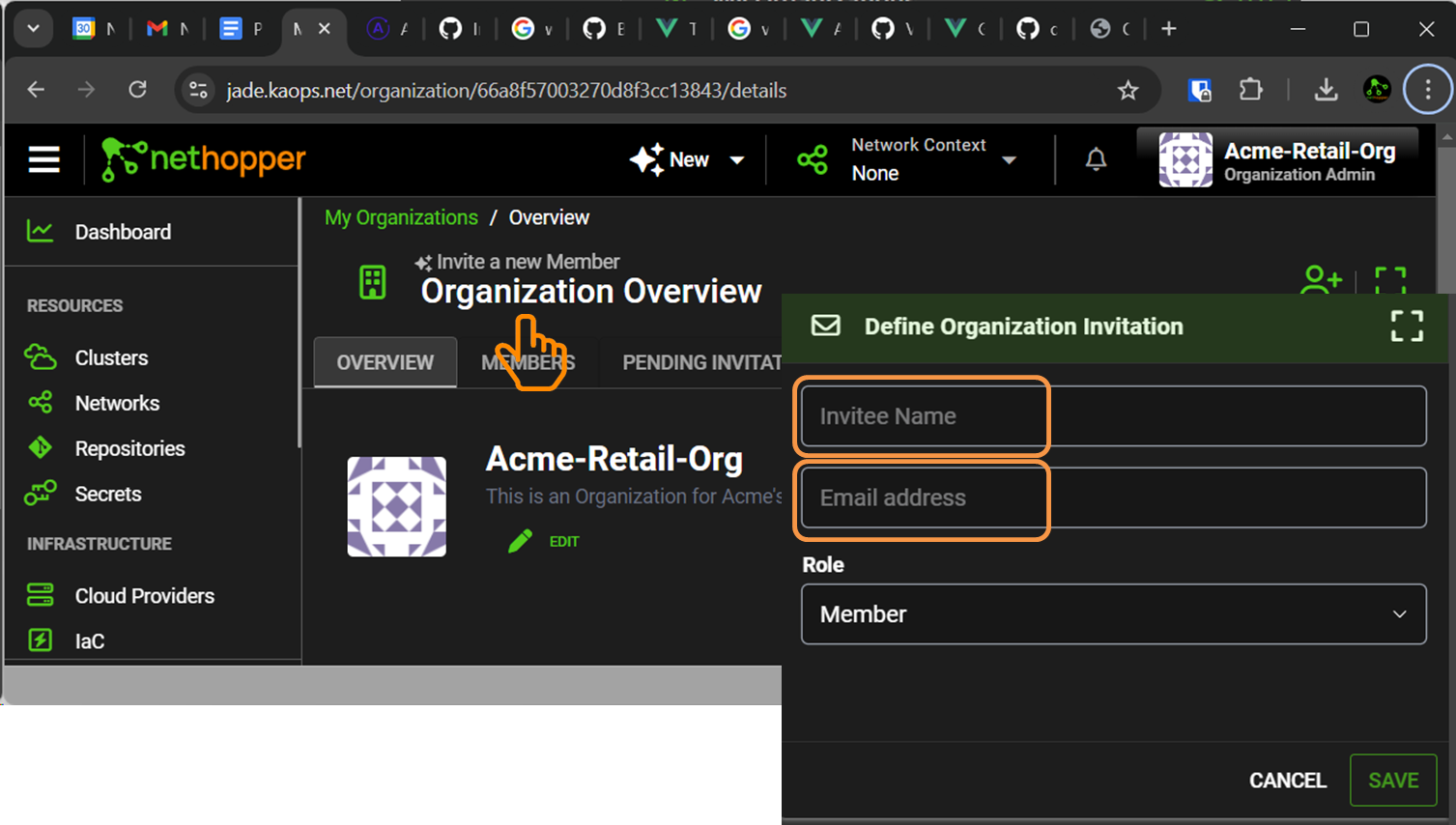Open the Chrome three-dot menu
This screenshot has height=825, width=1456.
click(x=1428, y=90)
